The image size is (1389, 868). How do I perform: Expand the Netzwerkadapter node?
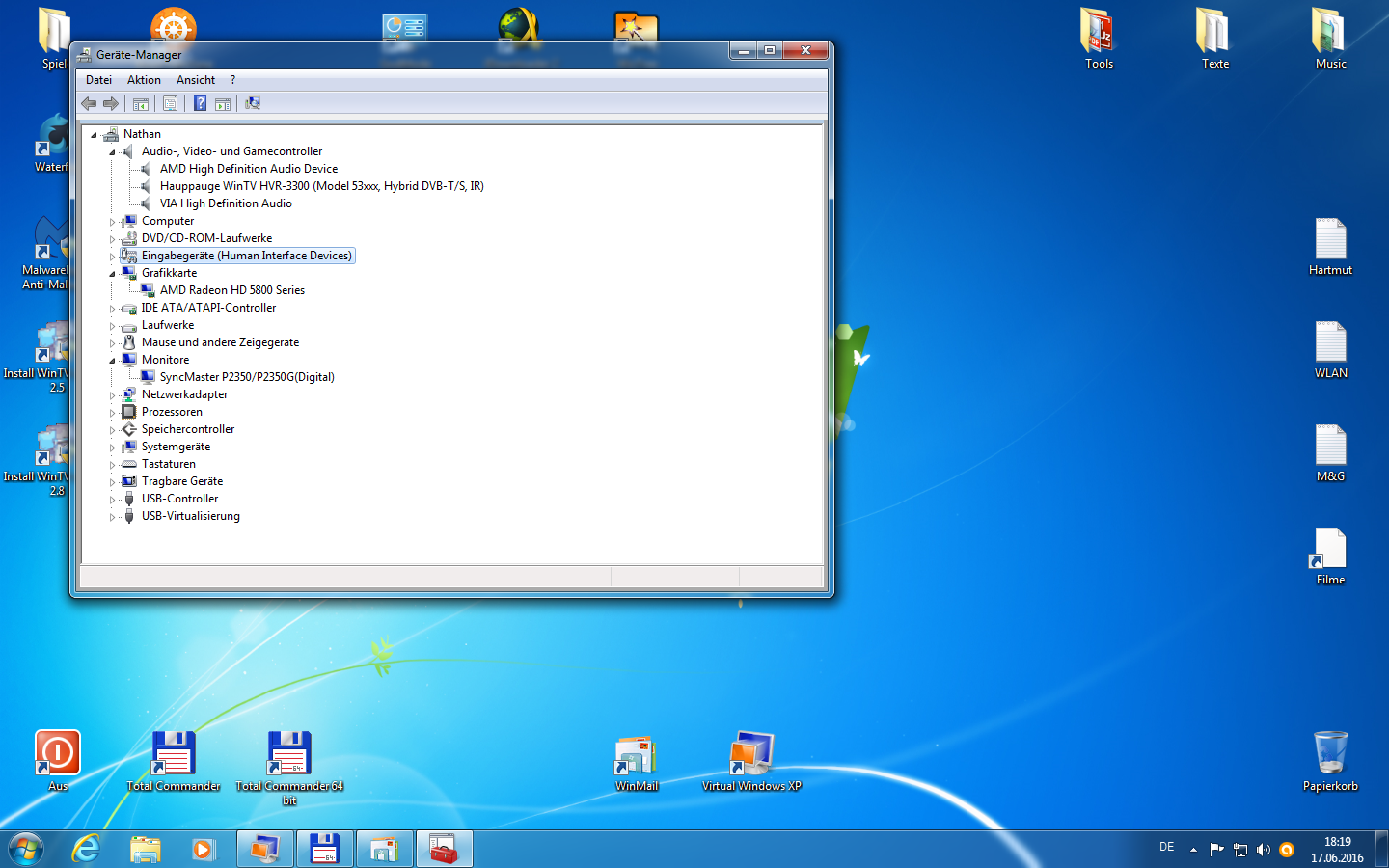[x=112, y=395]
